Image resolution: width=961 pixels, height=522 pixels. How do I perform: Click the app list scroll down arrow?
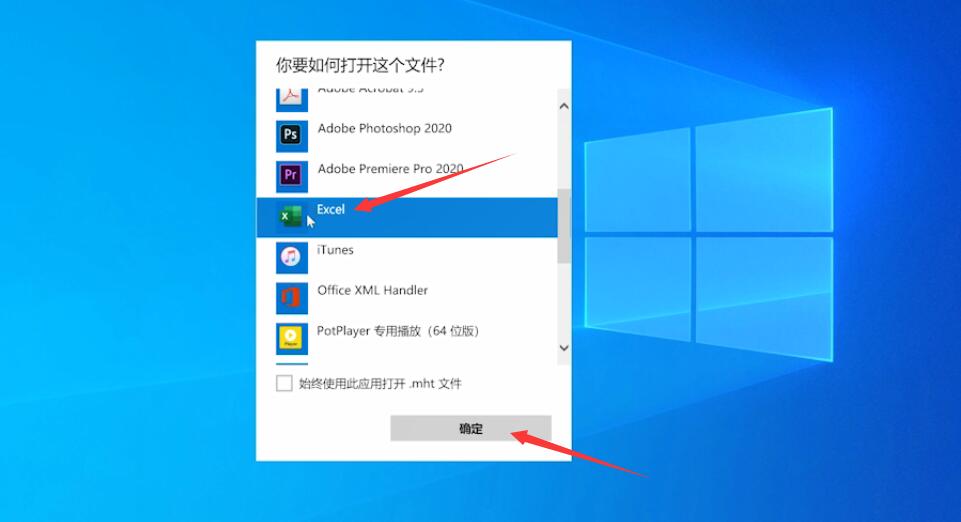(x=564, y=348)
